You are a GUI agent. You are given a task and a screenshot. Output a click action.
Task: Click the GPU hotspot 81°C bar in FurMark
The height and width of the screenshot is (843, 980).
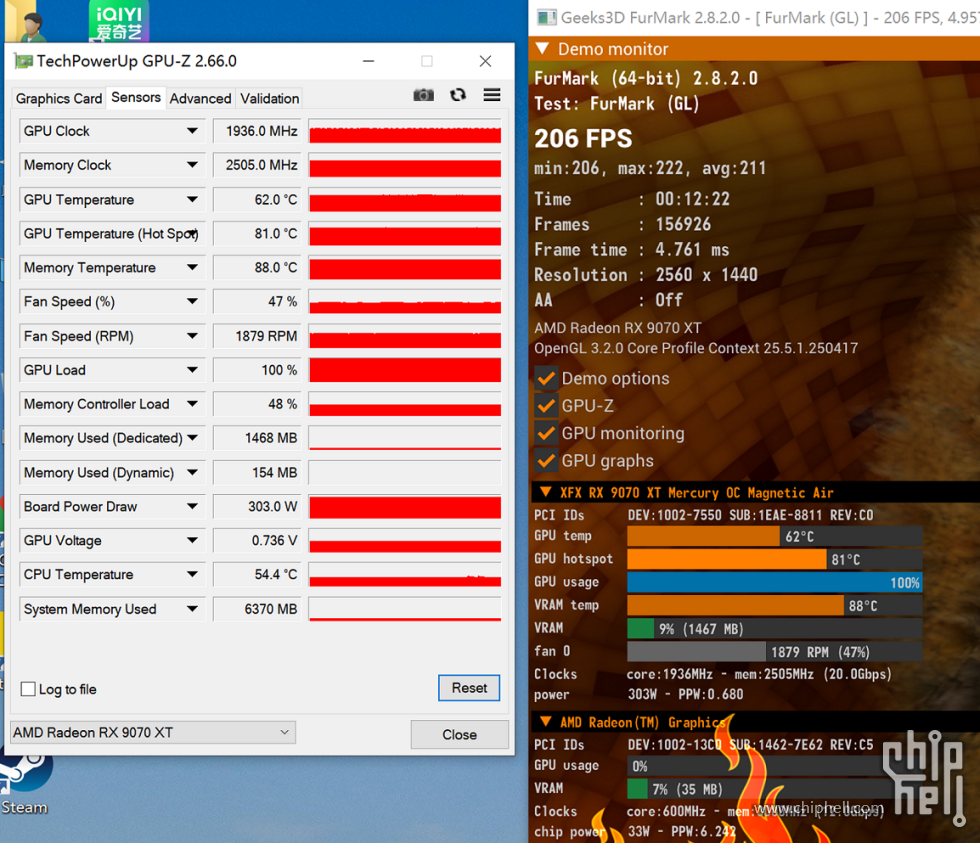774,559
